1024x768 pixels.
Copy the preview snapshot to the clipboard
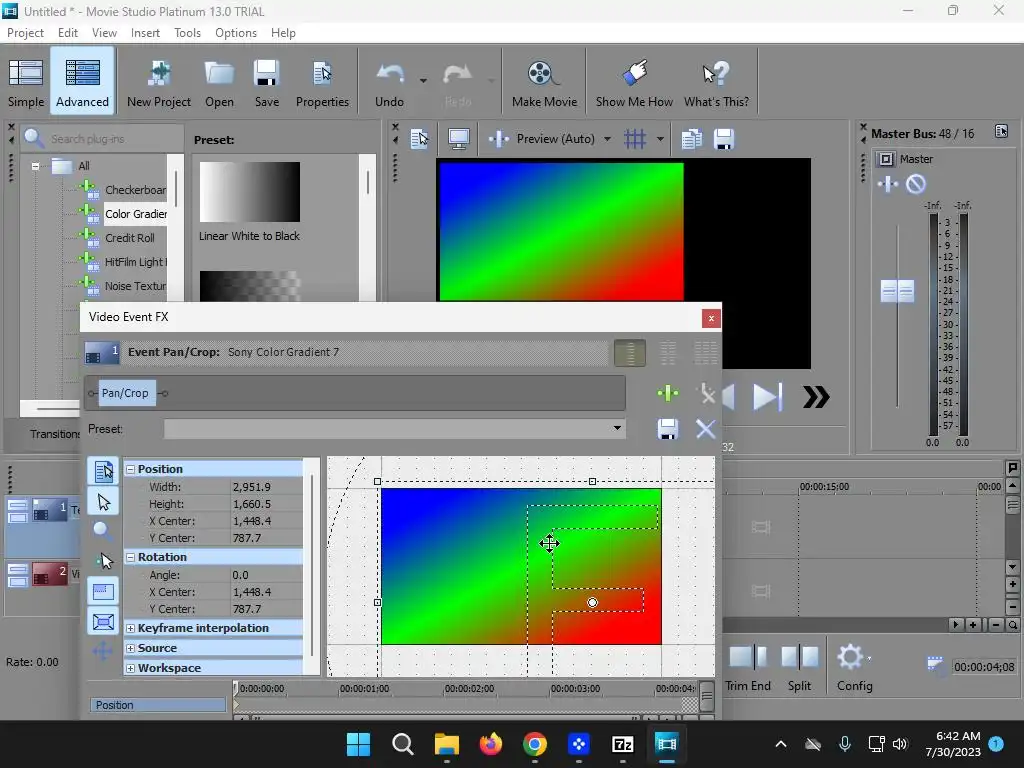692,138
